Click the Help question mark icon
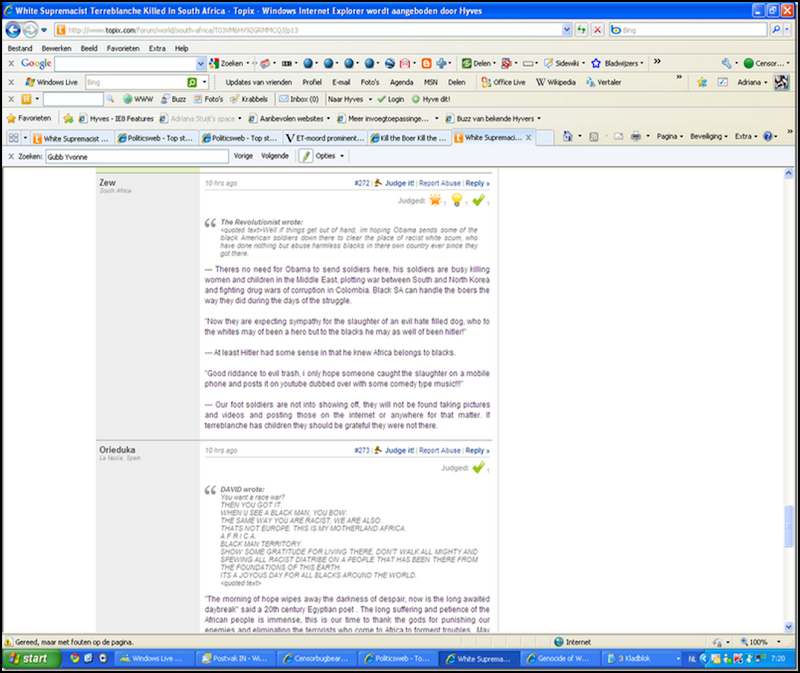 click(767, 136)
